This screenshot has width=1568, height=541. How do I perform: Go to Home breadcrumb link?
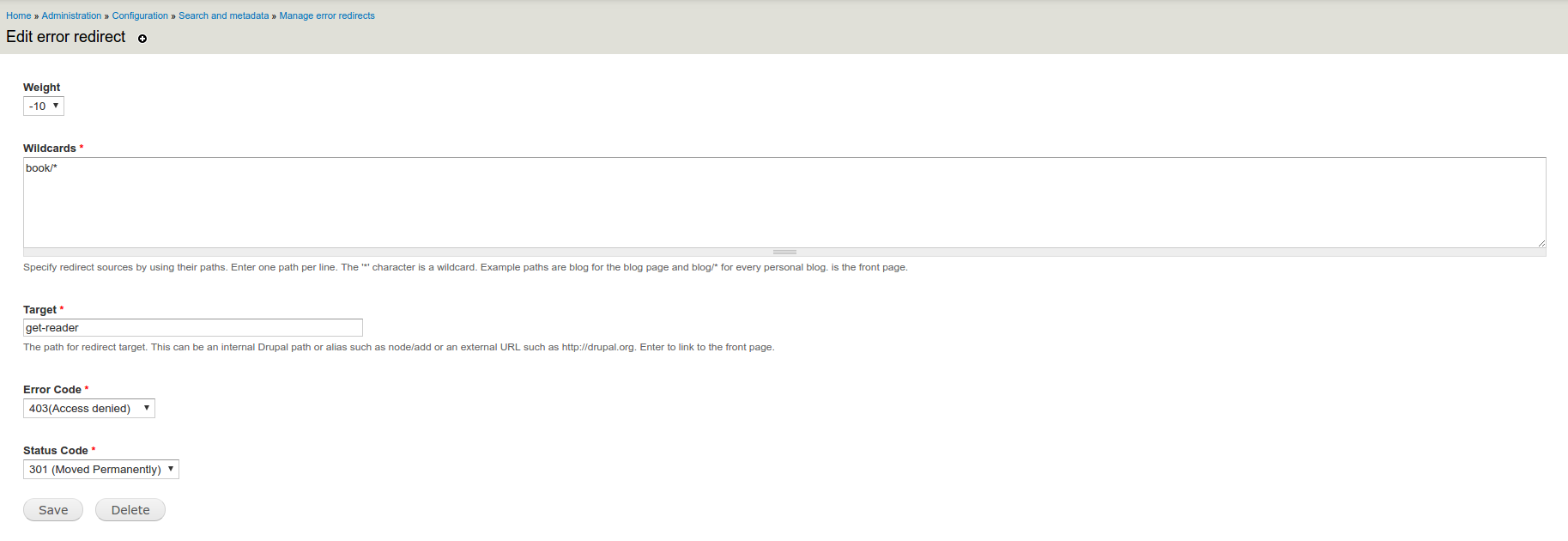[19, 15]
